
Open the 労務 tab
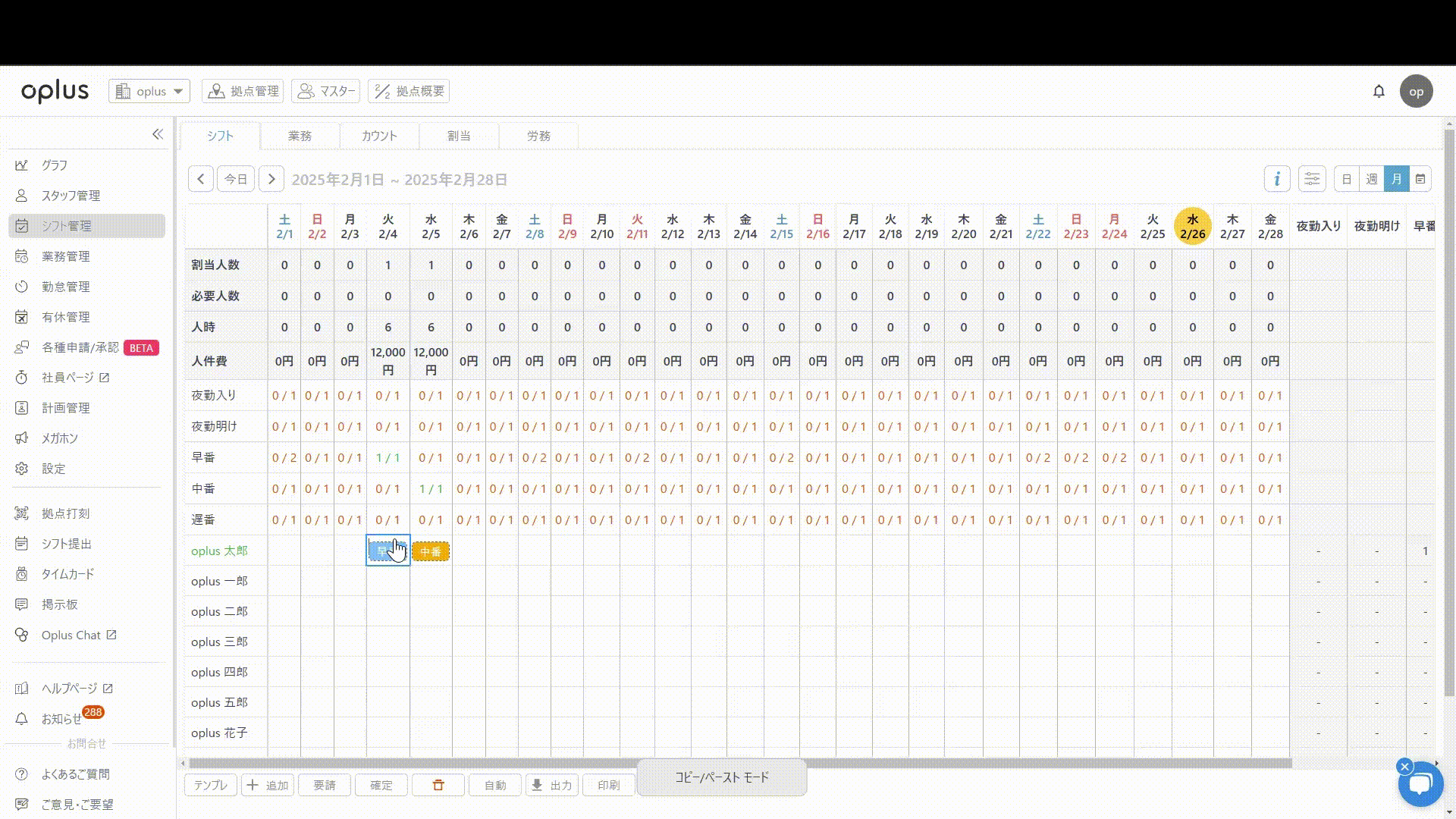point(538,136)
